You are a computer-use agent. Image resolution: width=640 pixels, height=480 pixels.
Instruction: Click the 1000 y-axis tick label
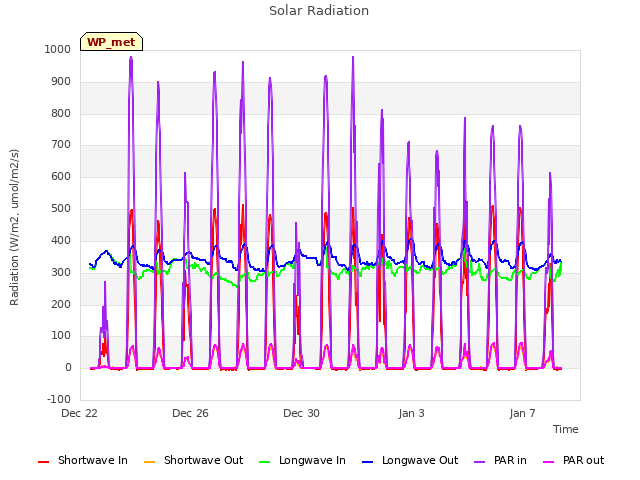tap(58, 49)
